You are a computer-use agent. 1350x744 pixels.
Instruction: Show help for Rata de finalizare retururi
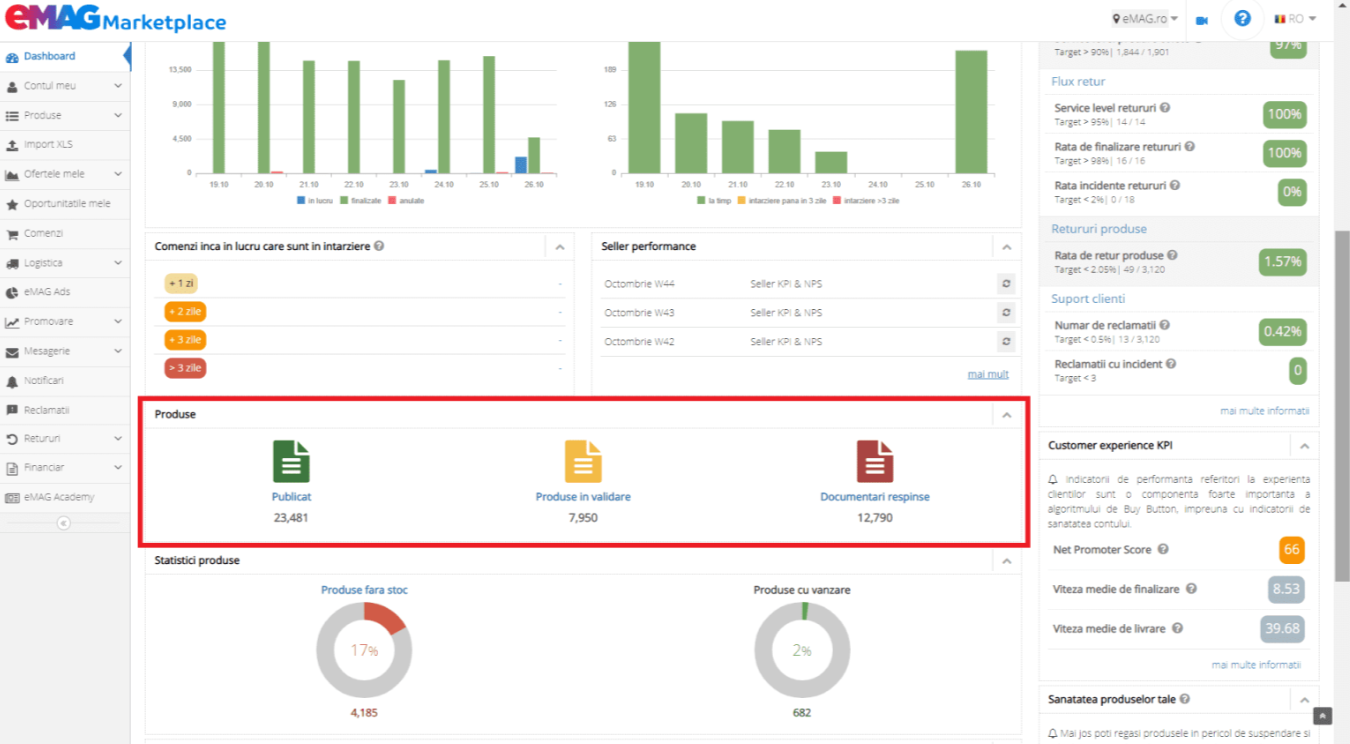[x=1188, y=147]
